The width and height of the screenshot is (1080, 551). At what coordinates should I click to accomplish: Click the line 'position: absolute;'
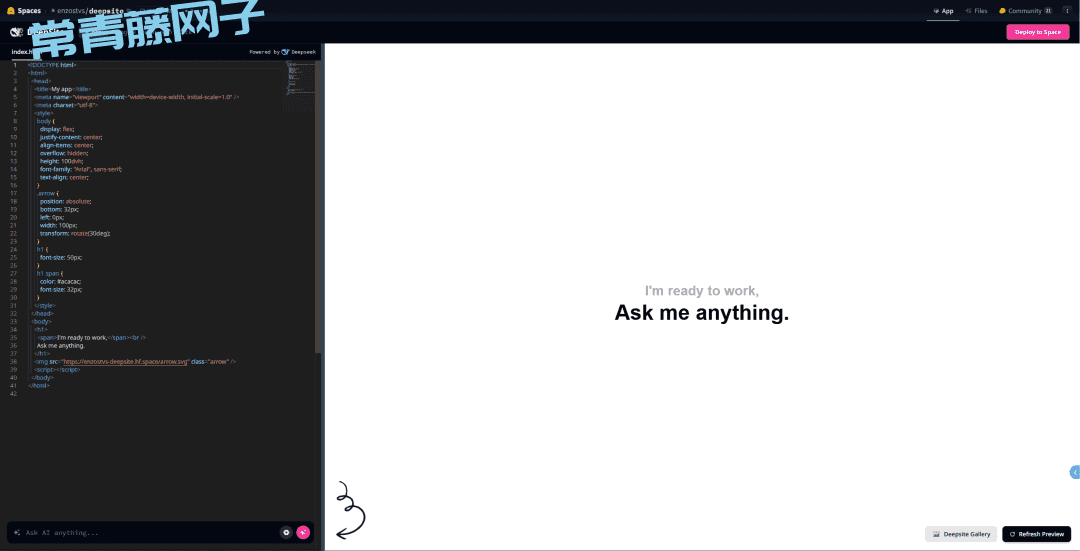65,201
